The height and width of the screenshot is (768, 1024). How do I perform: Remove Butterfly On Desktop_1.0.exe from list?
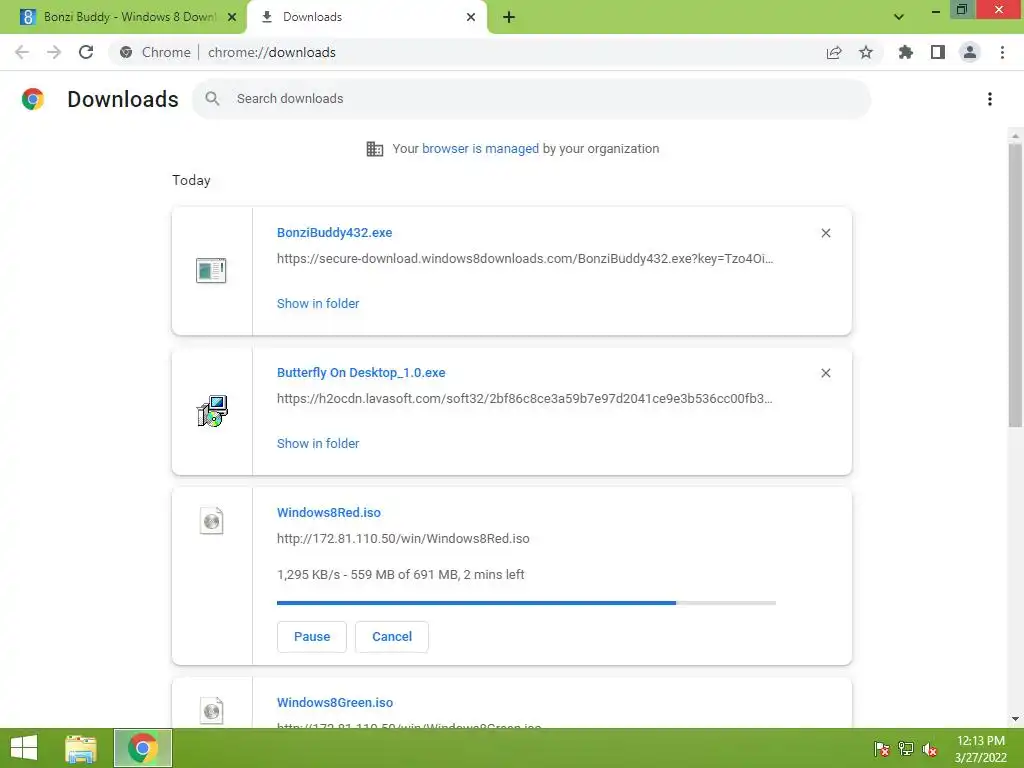coord(825,373)
